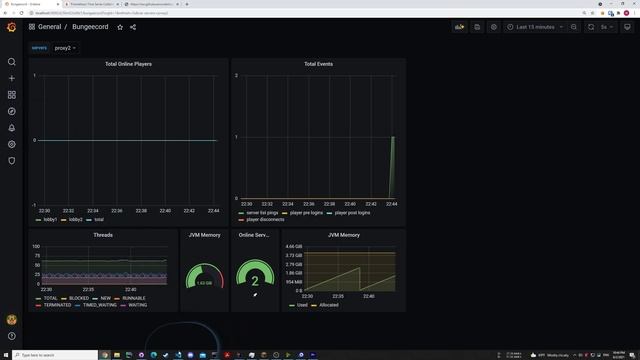Open Total Online Players panel title menu

point(128,64)
